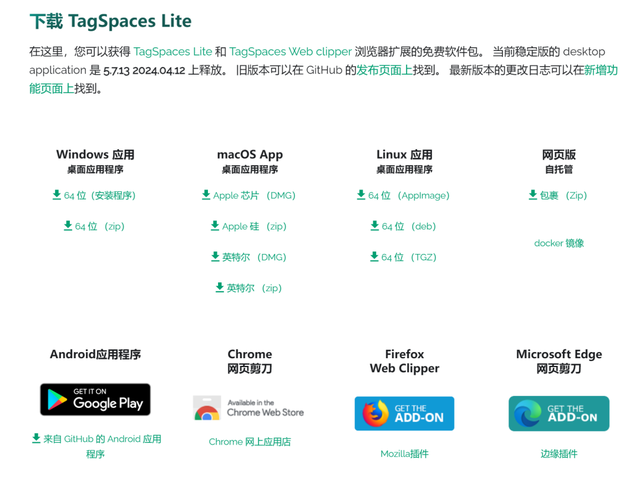Click download icon beside 包裹 (Zip)

click(533, 195)
